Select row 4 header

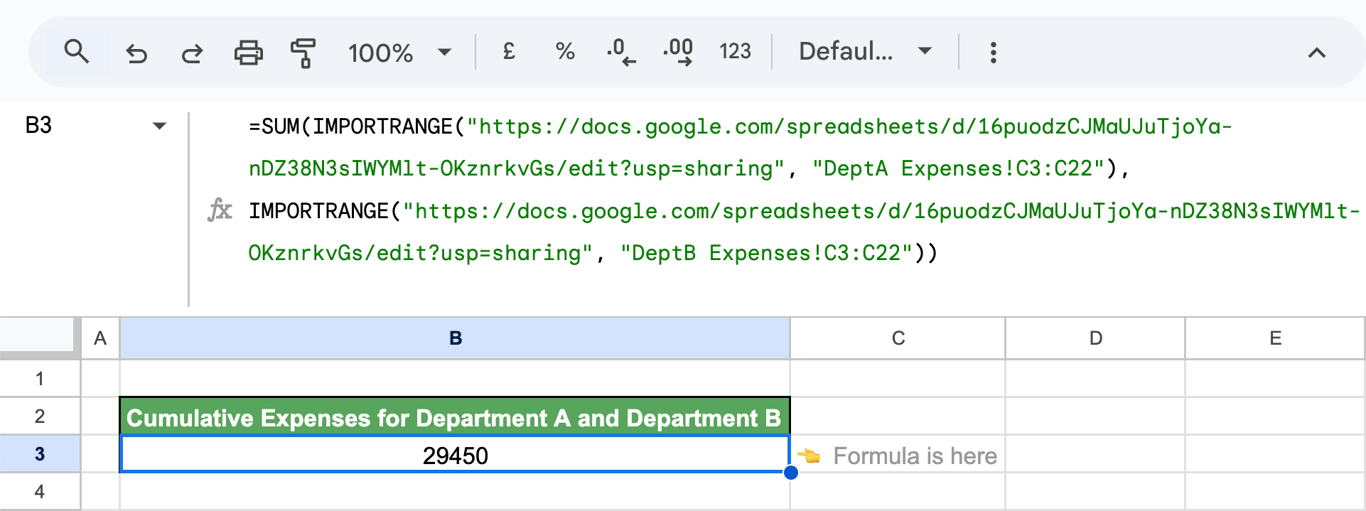click(40, 492)
